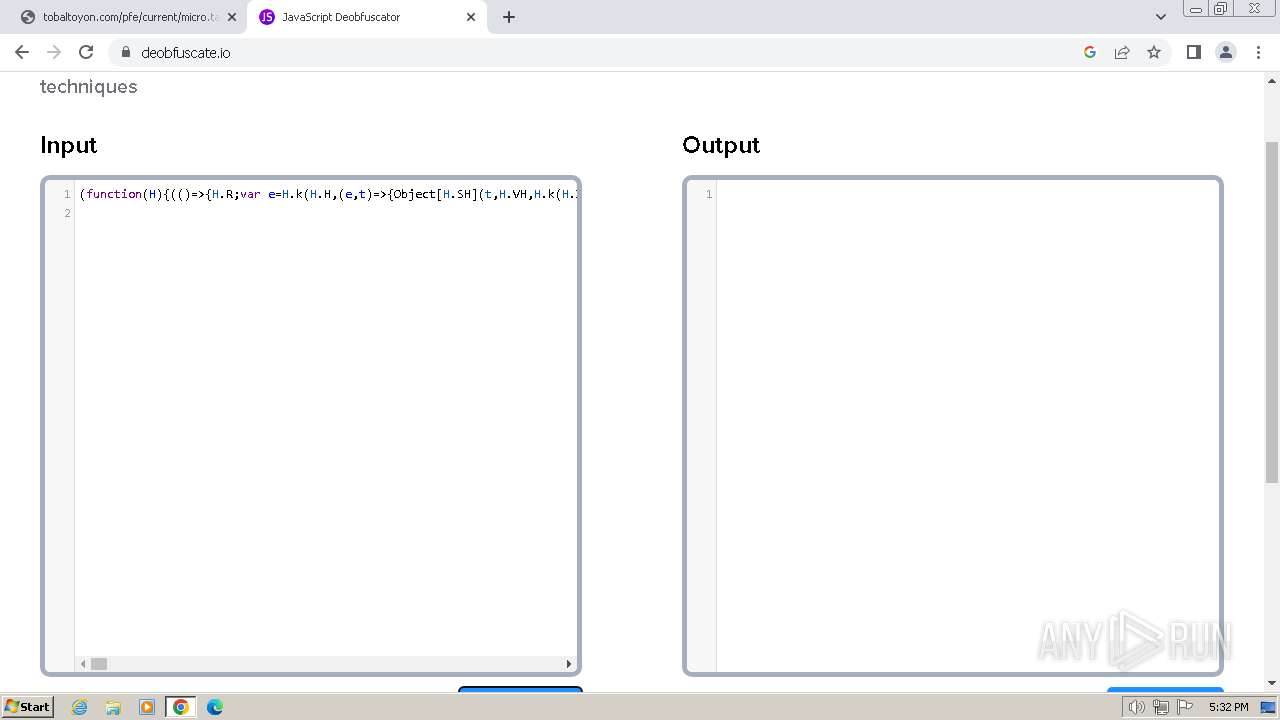Screen dimensions: 1280x720
Task: View site information lock icon
Action: [x=126, y=52]
